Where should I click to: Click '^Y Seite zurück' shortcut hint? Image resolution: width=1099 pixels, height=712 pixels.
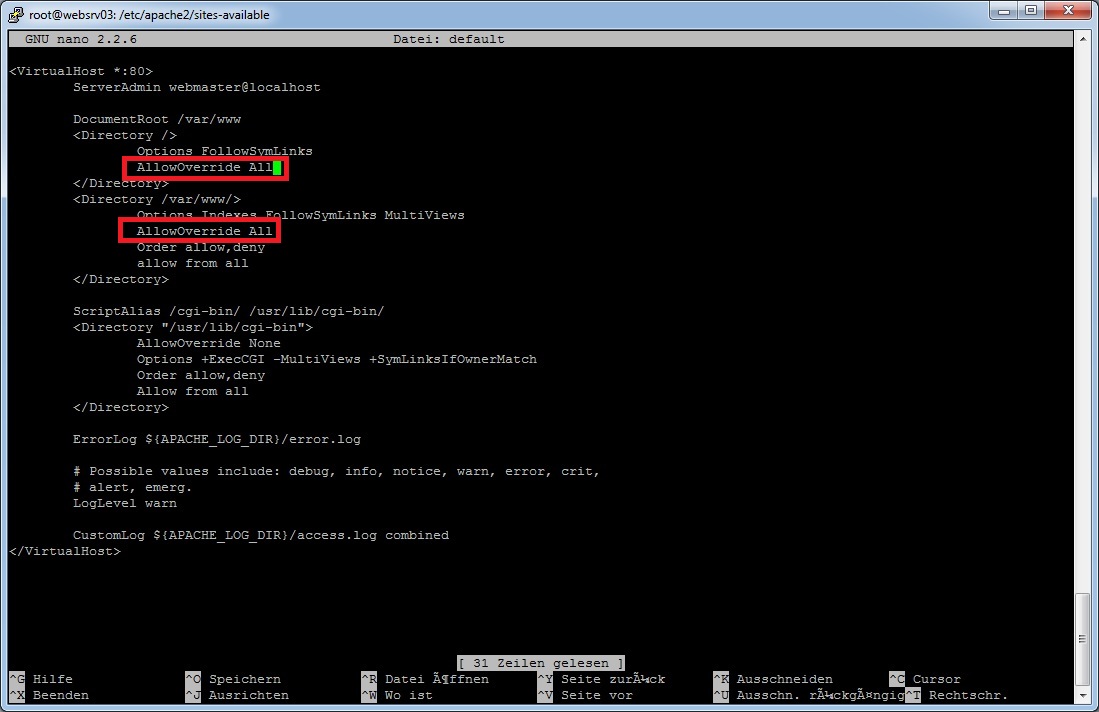coord(601,679)
